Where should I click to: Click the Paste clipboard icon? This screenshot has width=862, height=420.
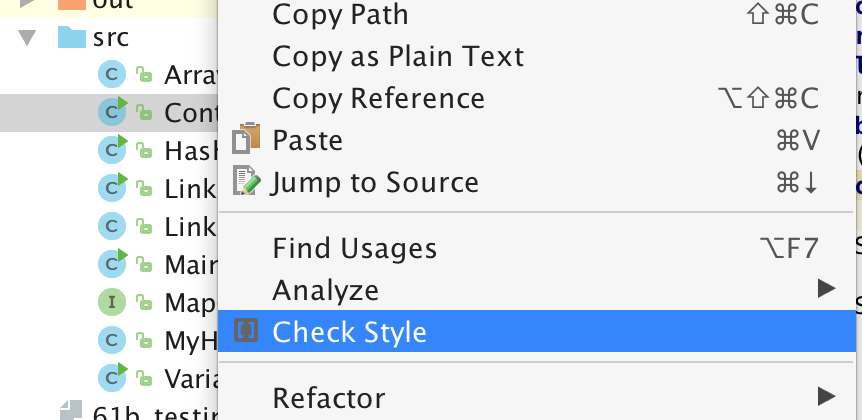tap(246, 140)
